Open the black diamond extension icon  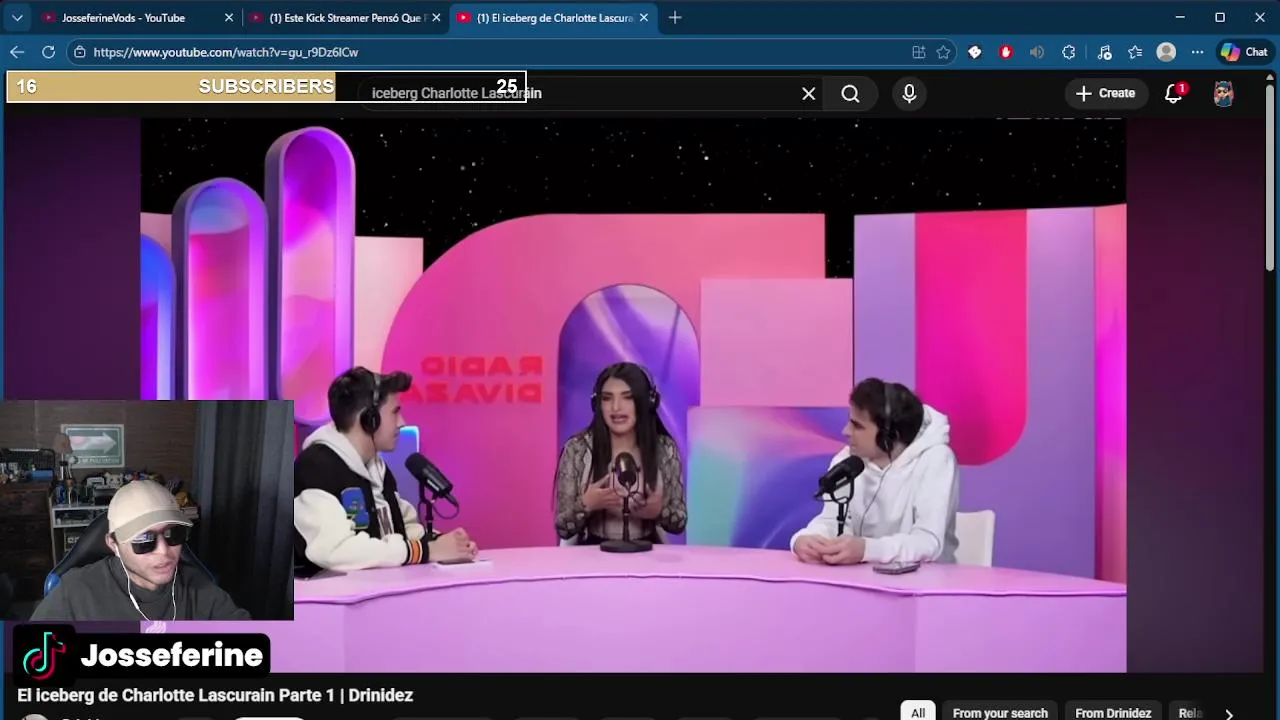tap(975, 52)
